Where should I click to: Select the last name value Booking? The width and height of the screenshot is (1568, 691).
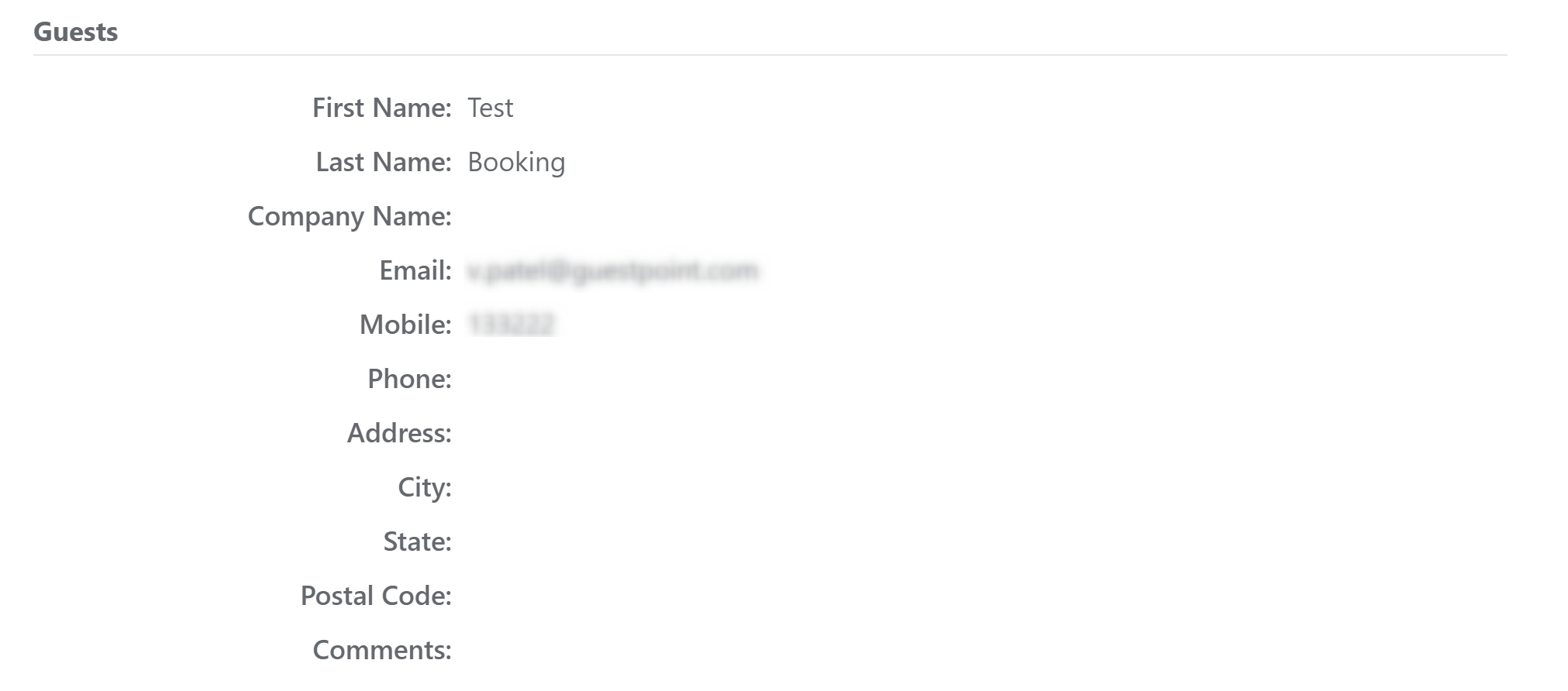pyautogui.click(x=516, y=162)
